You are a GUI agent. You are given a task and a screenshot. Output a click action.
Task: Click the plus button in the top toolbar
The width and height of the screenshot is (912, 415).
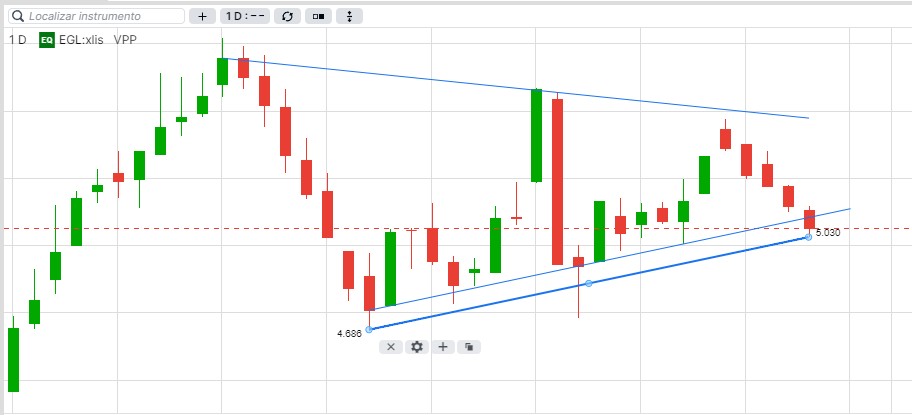(x=202, y=16)
